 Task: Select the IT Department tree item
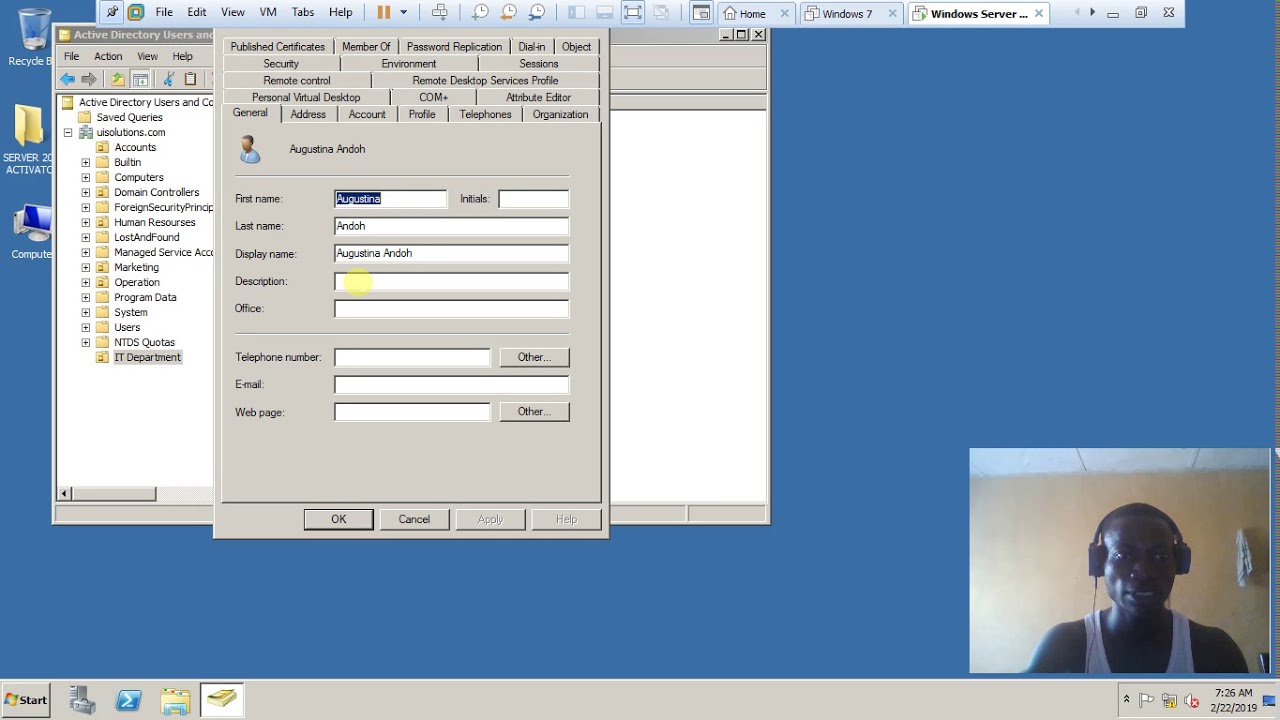147,357
